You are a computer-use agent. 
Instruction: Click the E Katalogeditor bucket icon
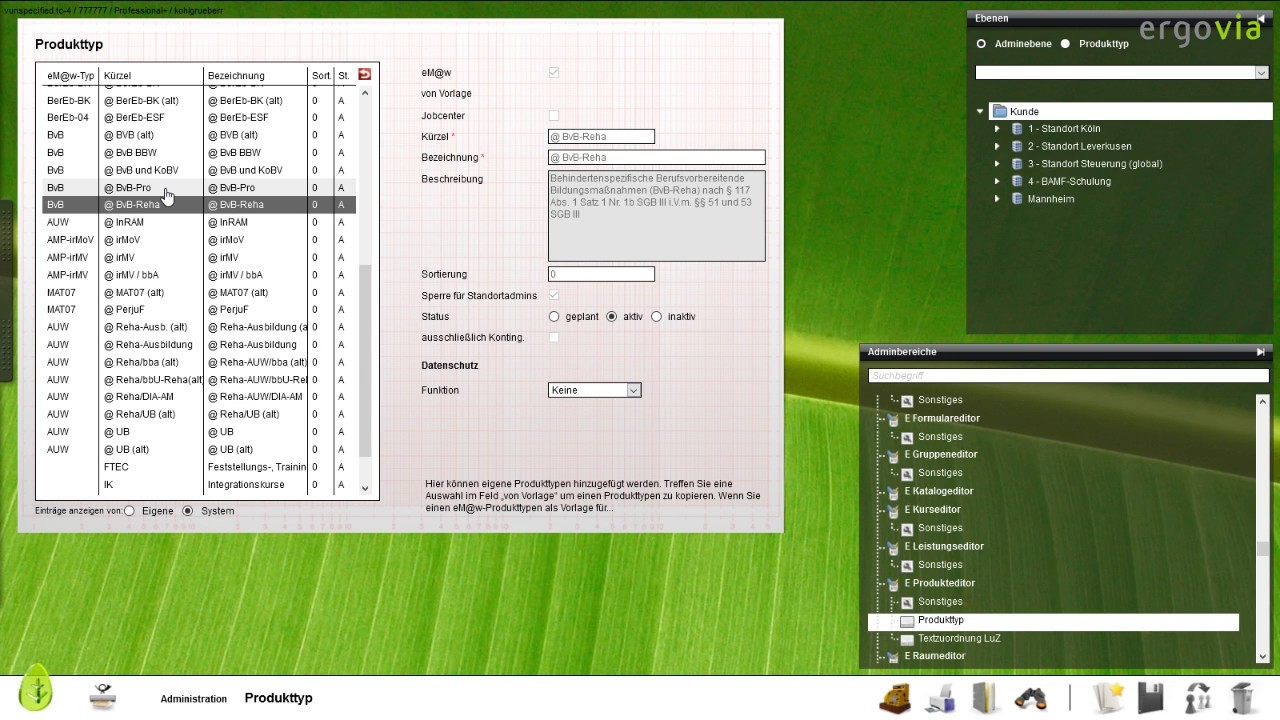click(x=893, y=492)
